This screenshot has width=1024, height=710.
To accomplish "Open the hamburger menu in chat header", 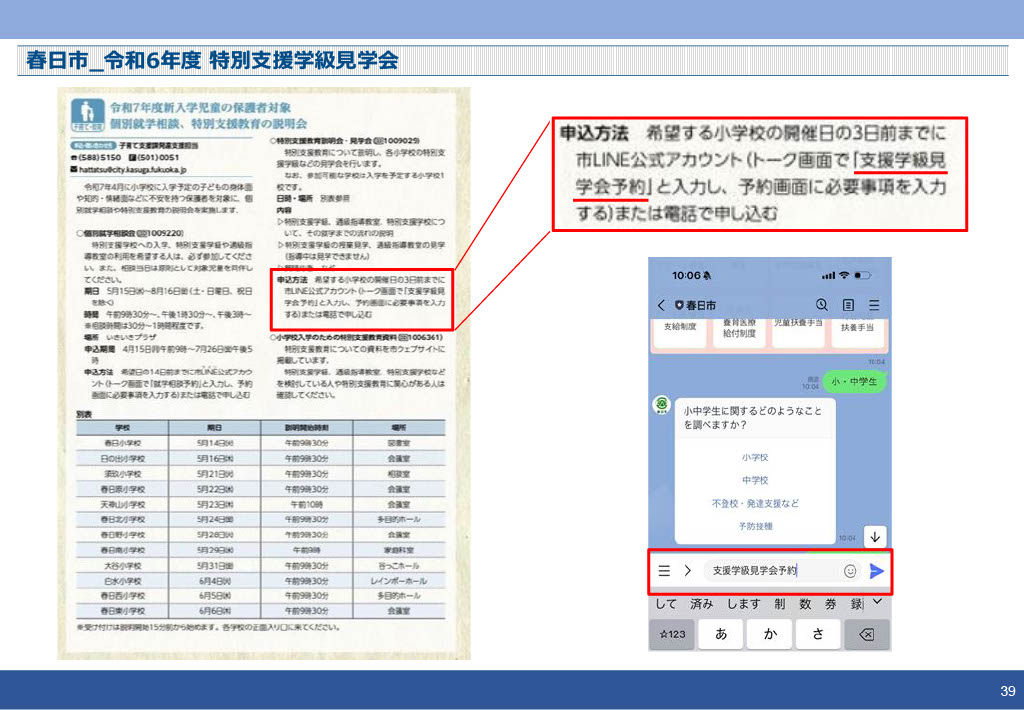I will (874, 305).
